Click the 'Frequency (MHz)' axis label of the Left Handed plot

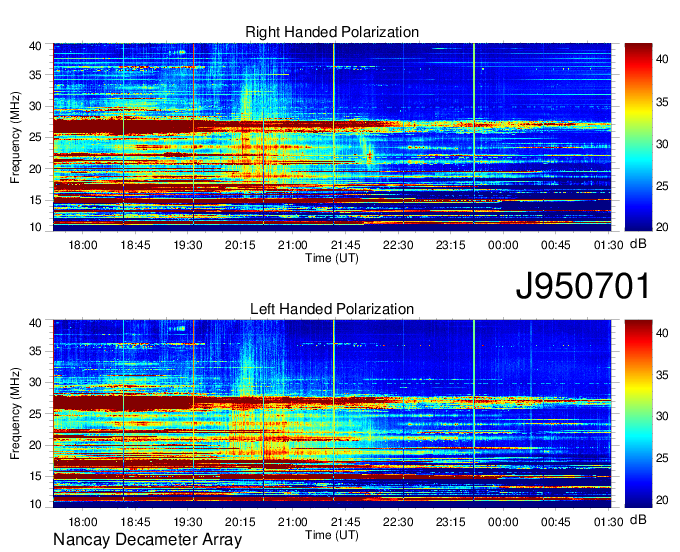(x=15, y=414)
